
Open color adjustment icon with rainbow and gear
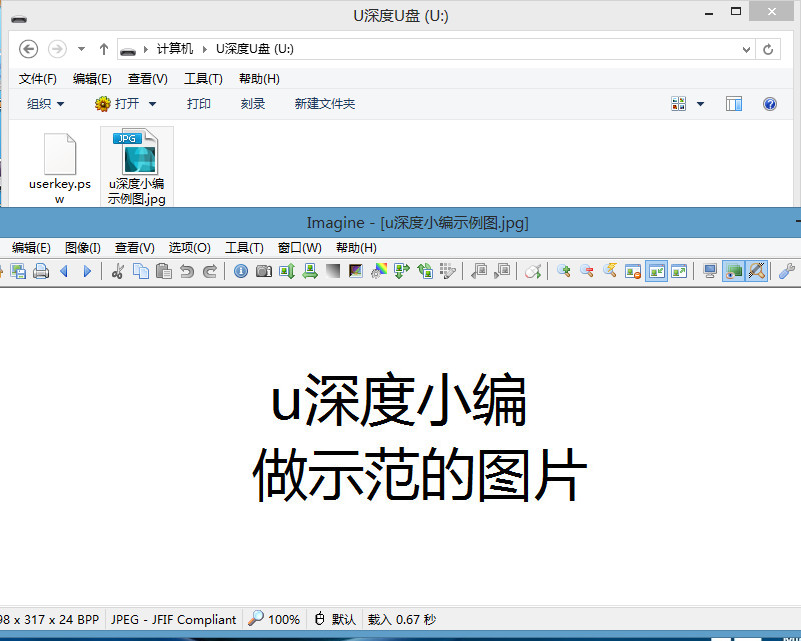pos(379,271)
